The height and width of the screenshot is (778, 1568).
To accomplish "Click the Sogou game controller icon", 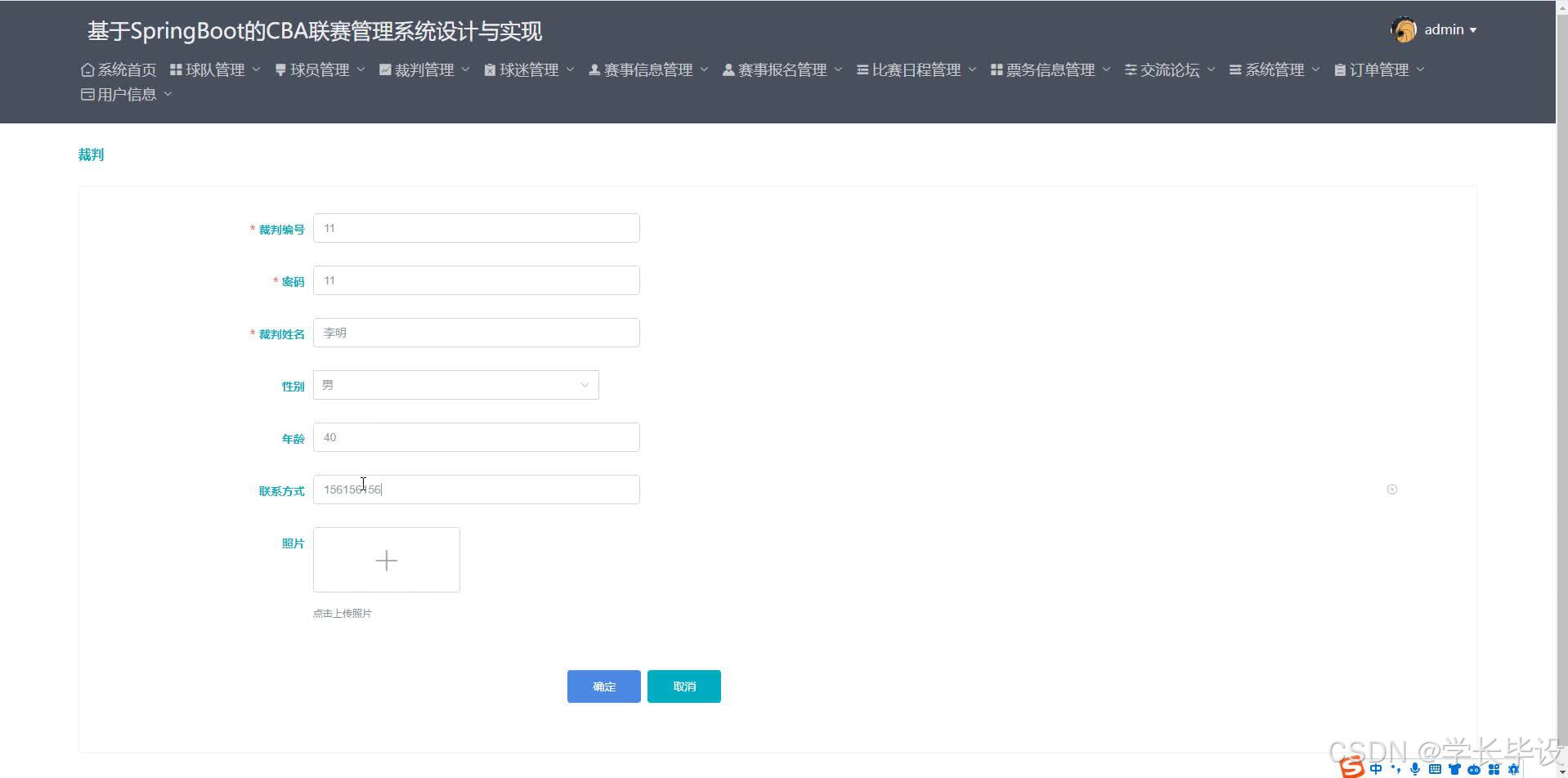I will [x=1474, y=769].
